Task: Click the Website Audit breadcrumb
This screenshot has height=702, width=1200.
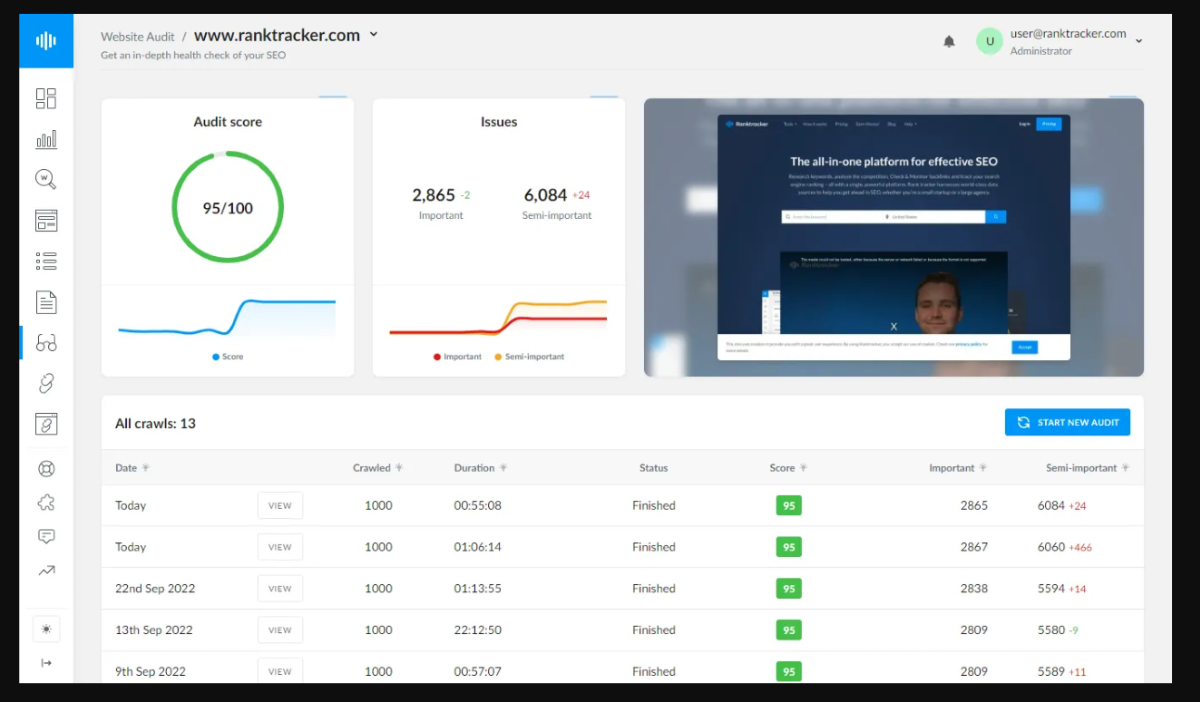Action: click(x=138, y=36)
